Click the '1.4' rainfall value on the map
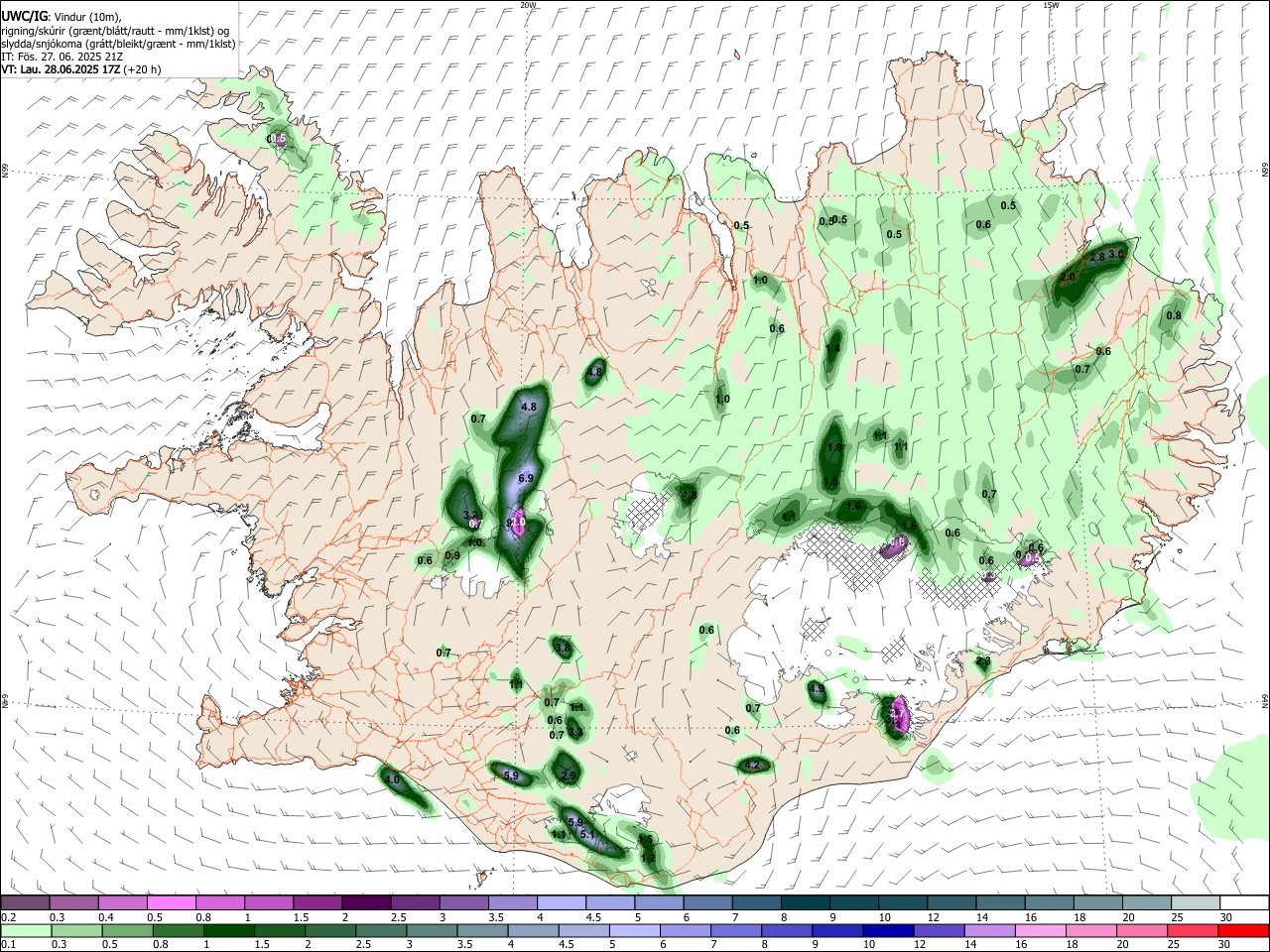1270x952 pixels. pos(832,348)
